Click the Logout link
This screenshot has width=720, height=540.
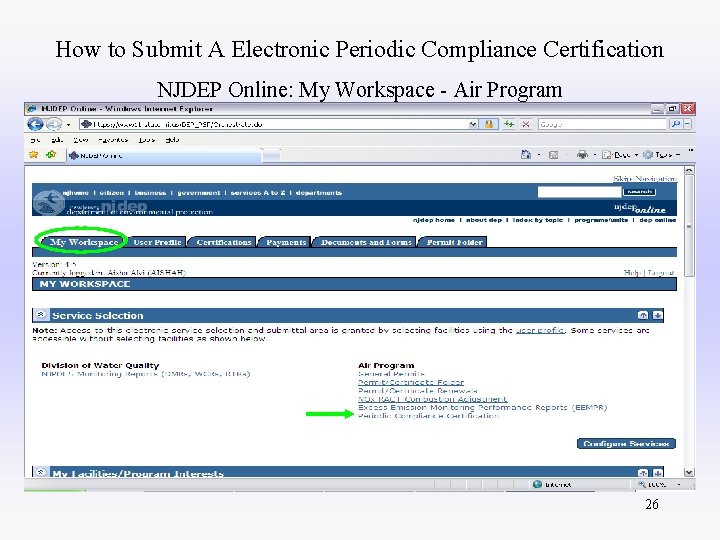[x=661, y=273]
